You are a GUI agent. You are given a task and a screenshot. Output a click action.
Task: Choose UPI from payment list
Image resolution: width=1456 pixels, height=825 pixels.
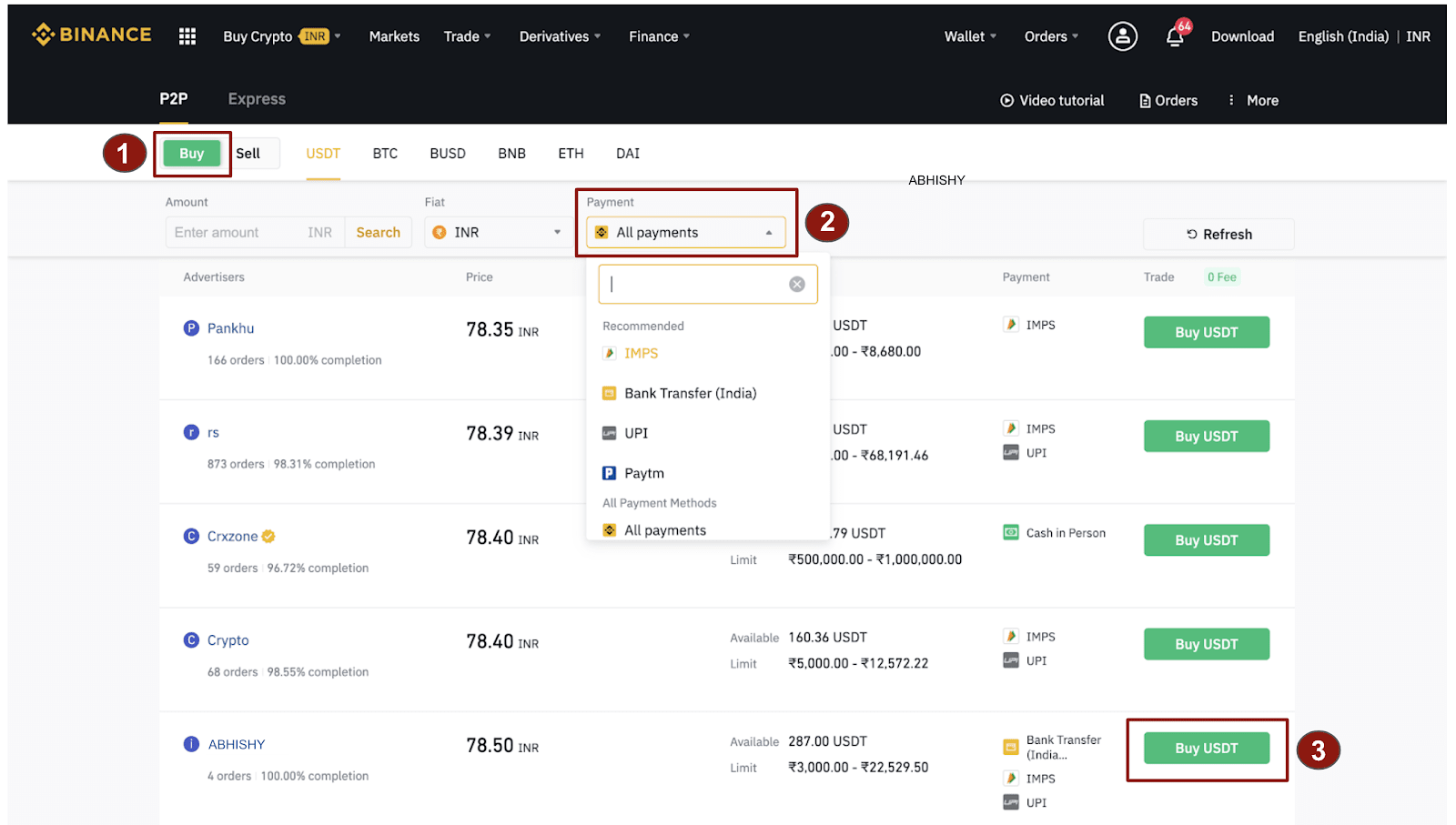(x=636, y=433)
